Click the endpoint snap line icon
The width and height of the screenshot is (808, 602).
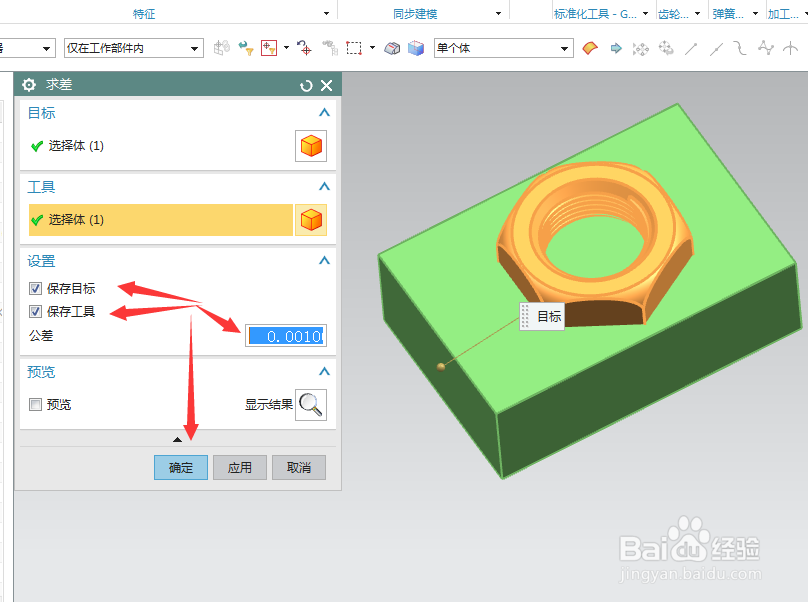pyautogui.click(x=691, y=49)
